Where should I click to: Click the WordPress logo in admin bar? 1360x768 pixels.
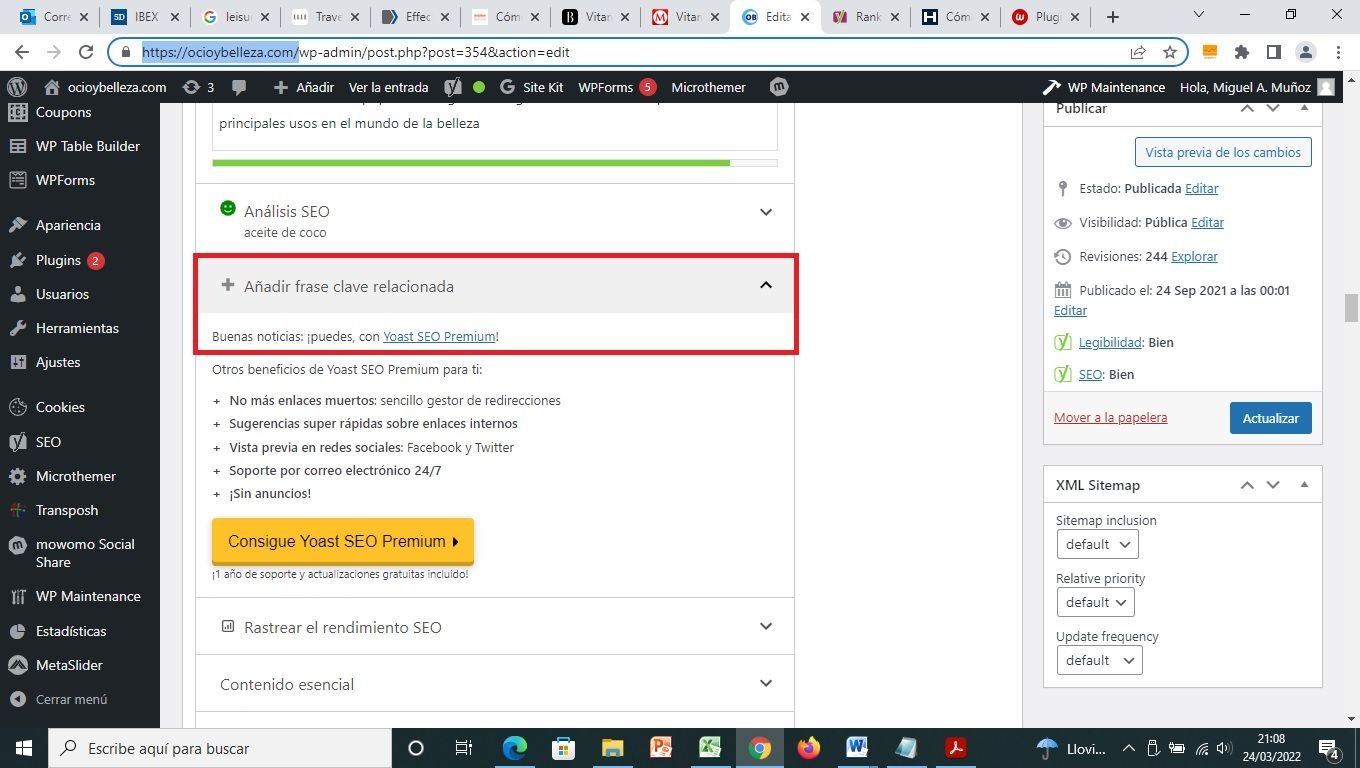pyautogui.click(x=16, y=87)
